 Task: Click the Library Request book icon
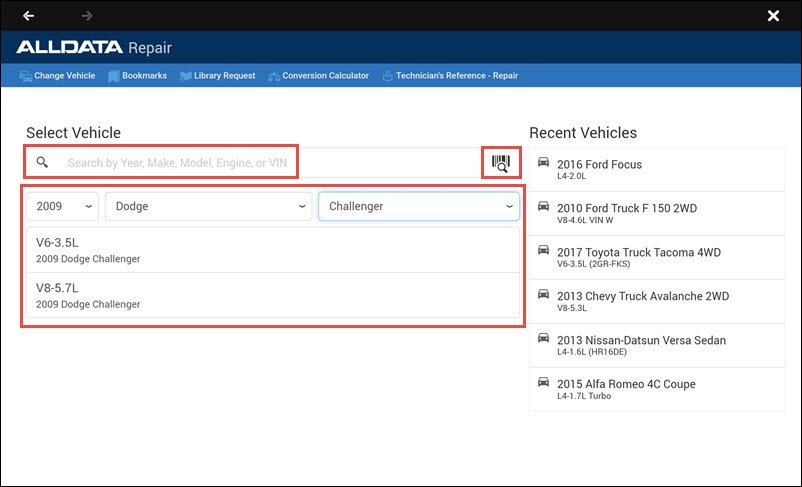pyautogui.click(x=185, y=76)
